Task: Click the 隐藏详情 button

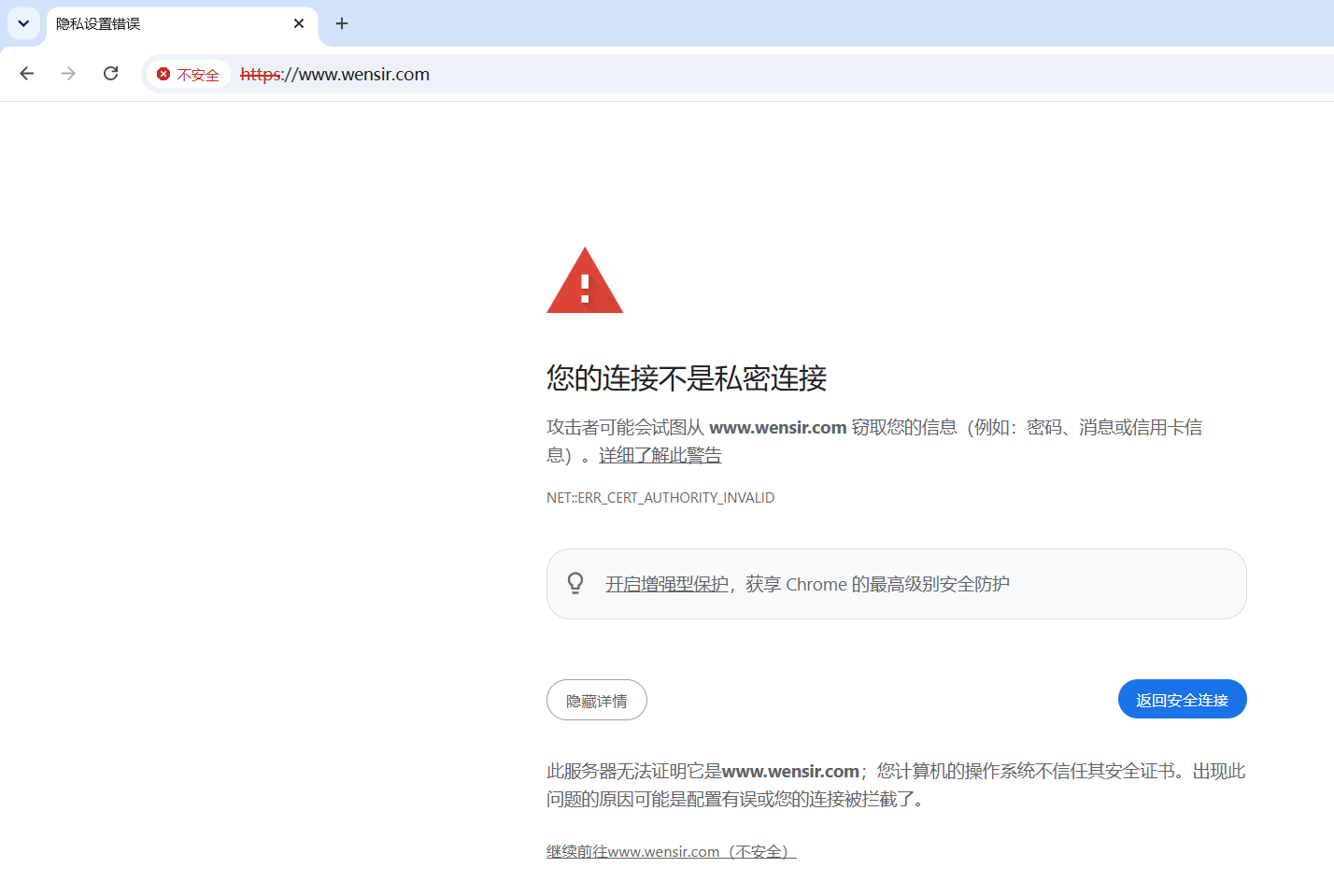Action: tap(597, 700)
